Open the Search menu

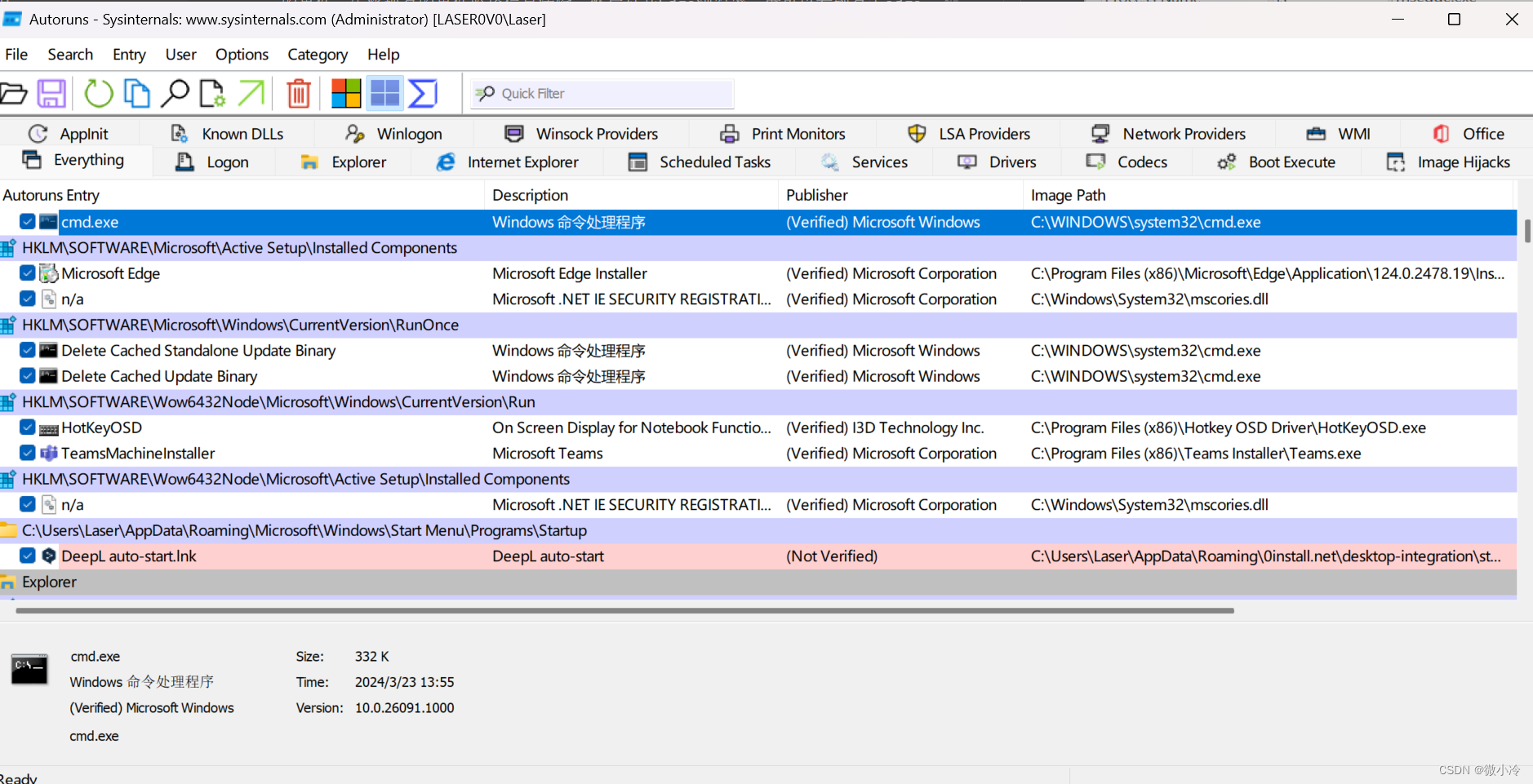[x=70, y=55]
